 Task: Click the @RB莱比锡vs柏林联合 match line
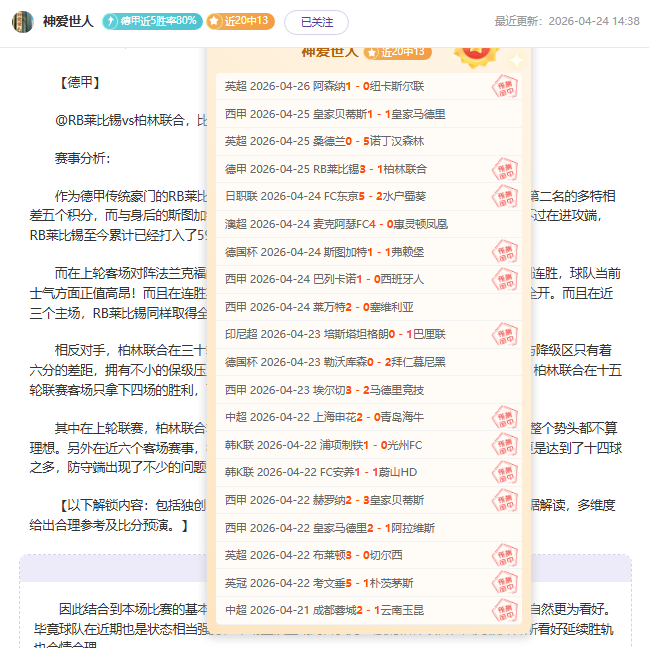pos(130,120)
